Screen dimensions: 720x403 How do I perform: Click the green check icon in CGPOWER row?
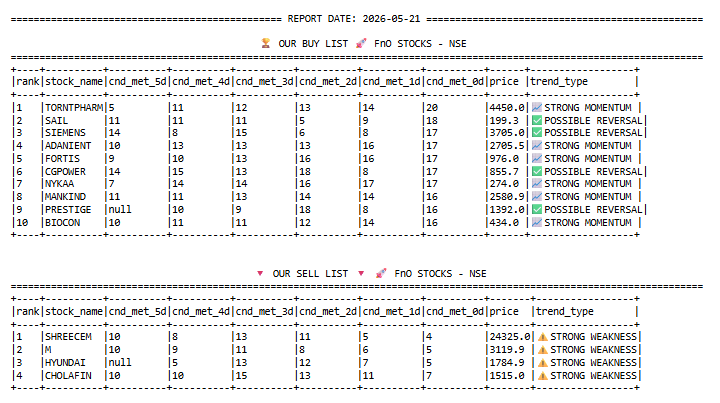[x=537, y=171]
